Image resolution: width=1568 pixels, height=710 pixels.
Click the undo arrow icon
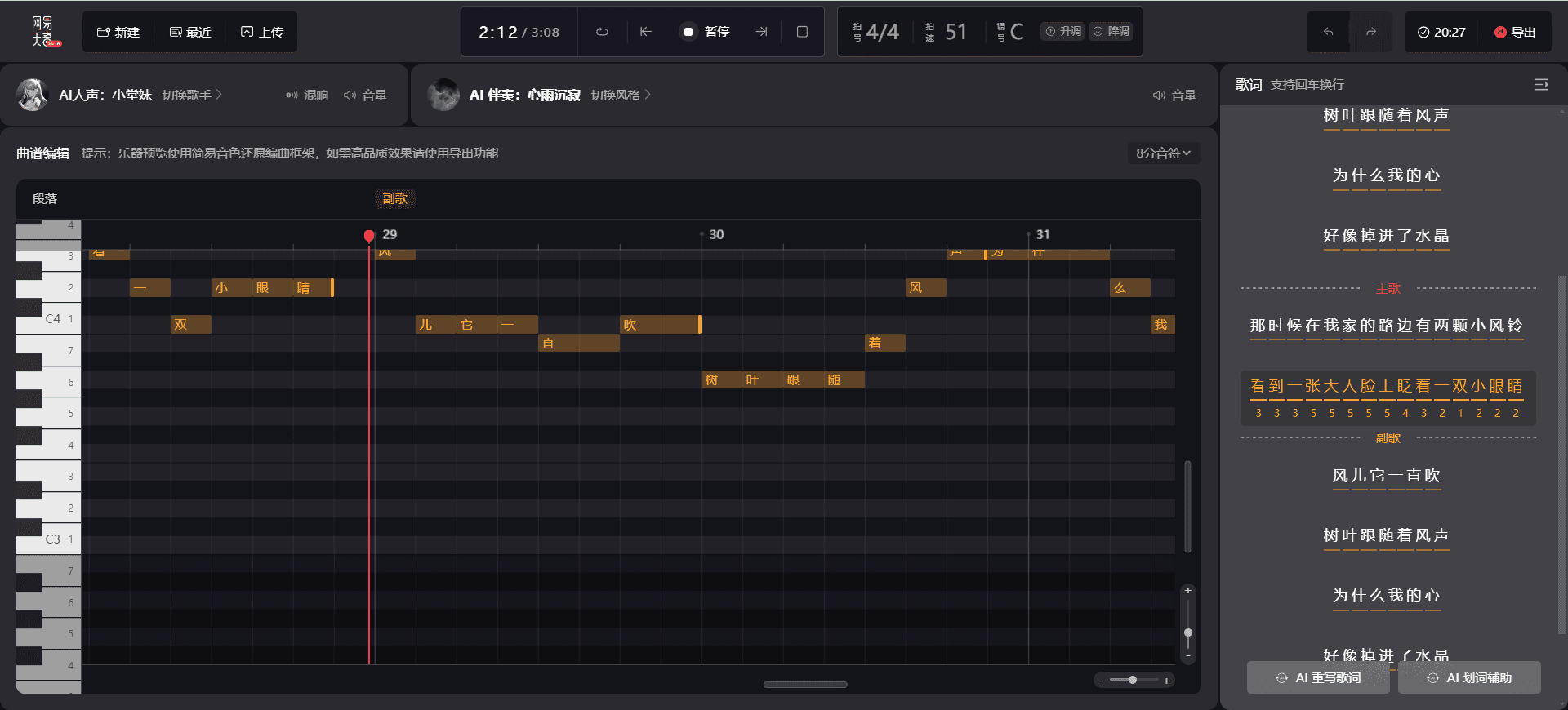[x=1329, y=32]
